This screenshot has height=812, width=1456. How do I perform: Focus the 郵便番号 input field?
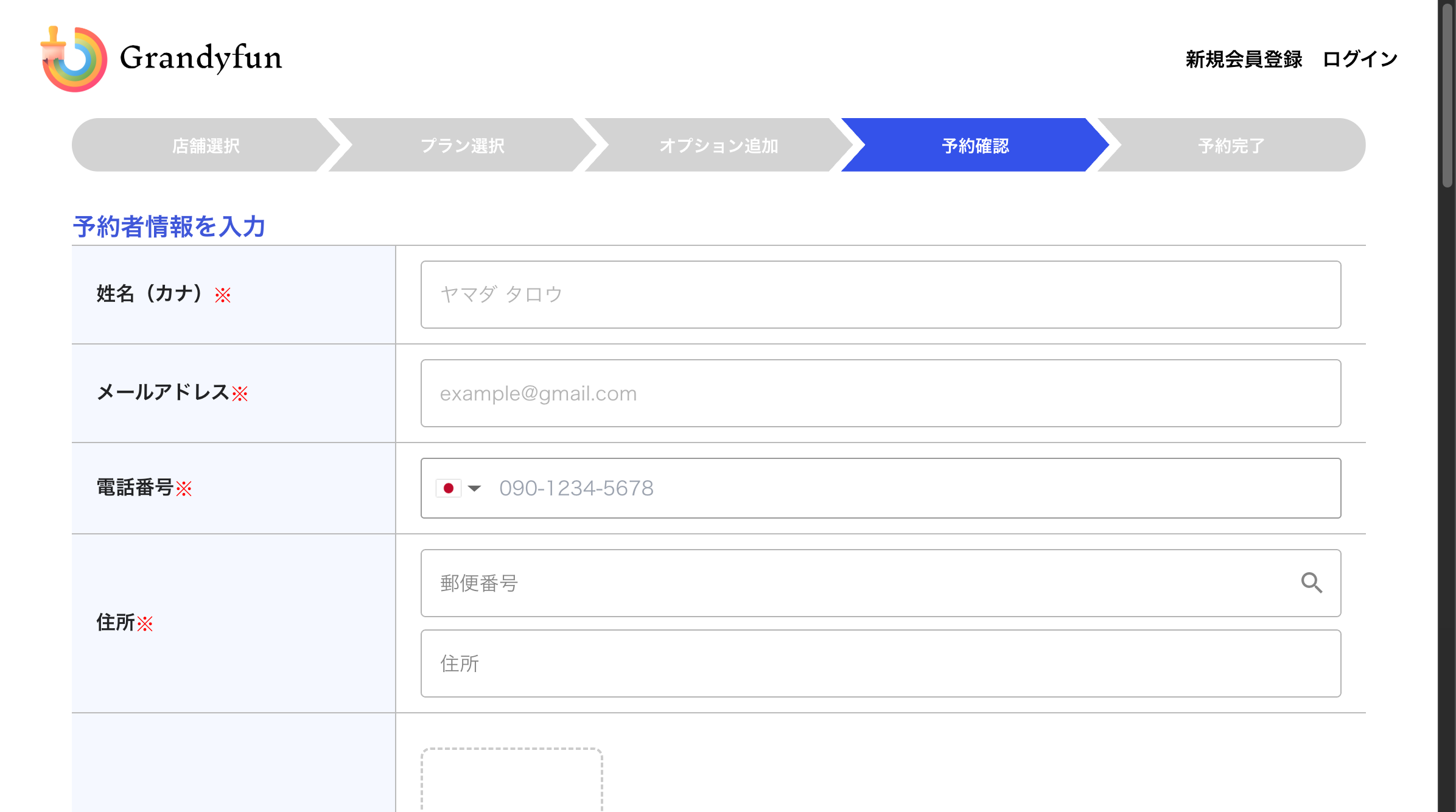881,583
